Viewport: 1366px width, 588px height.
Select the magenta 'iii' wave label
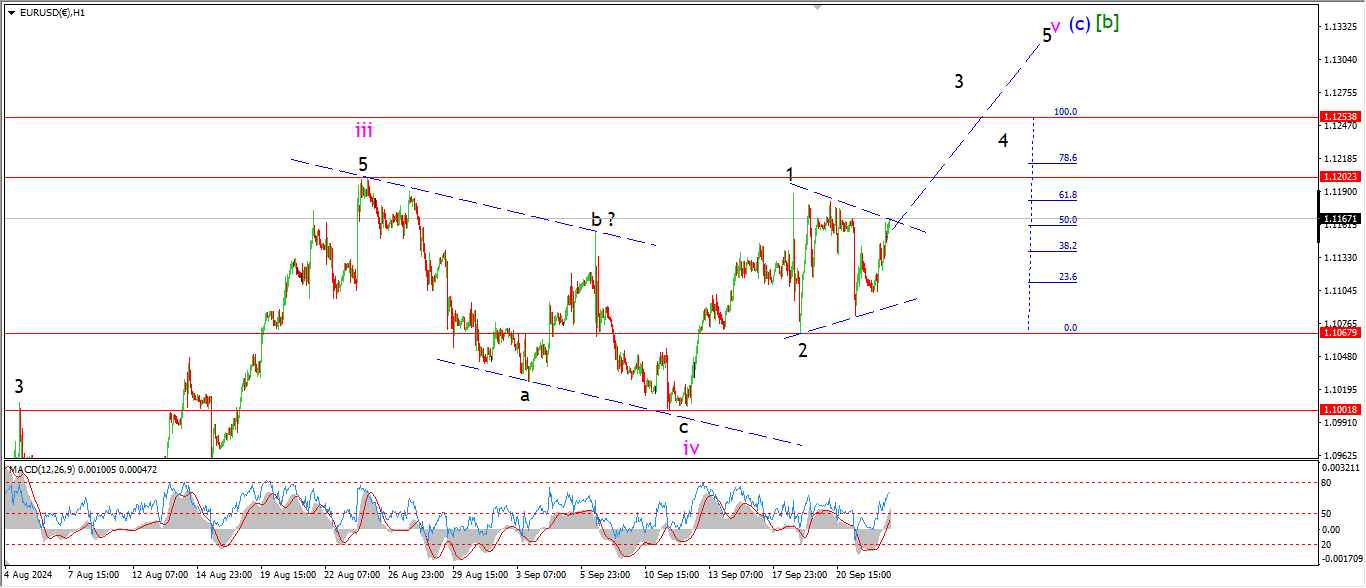pyautogui.click(x=363, y=130)
